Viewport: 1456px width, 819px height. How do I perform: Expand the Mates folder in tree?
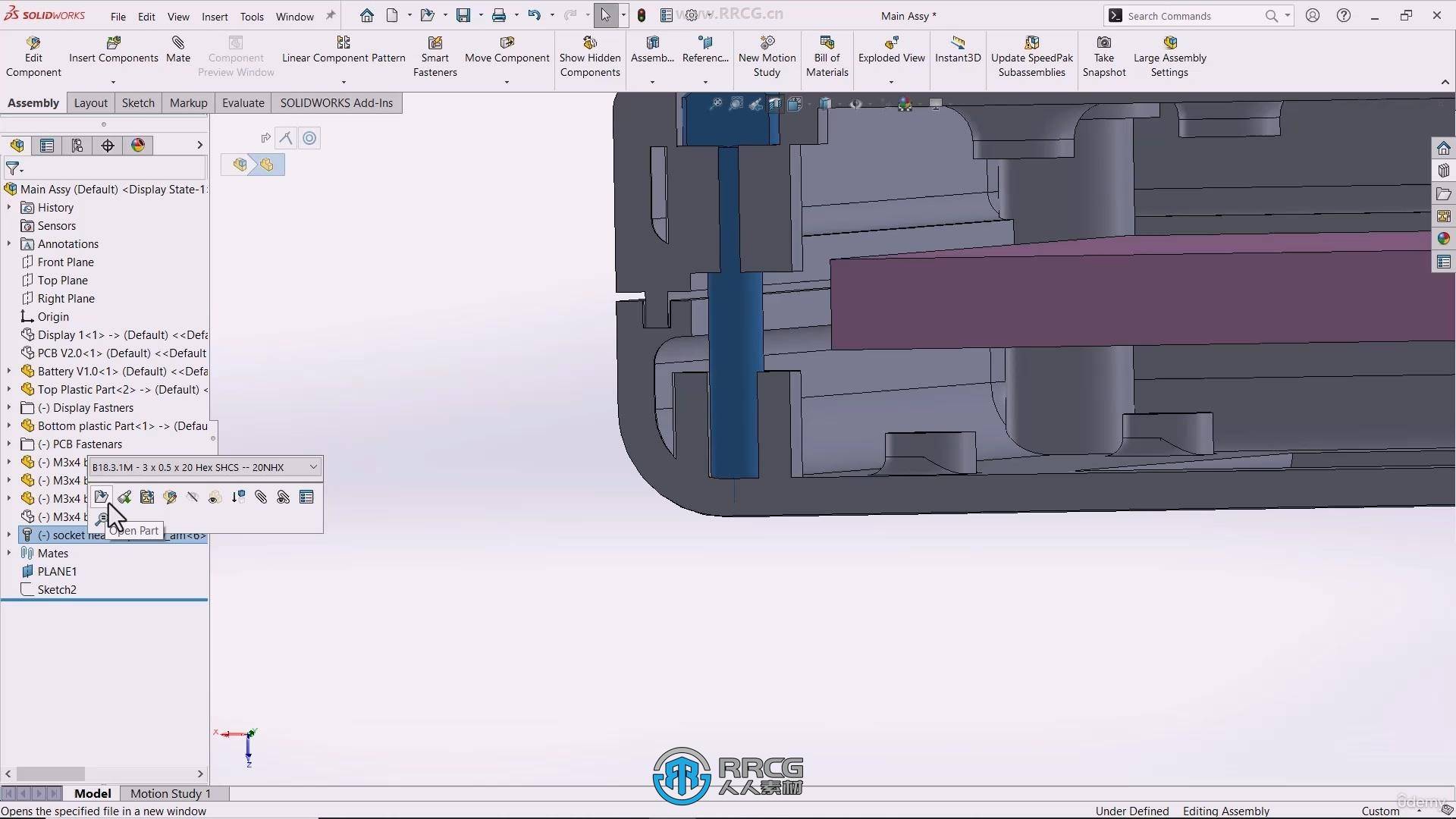9,553
